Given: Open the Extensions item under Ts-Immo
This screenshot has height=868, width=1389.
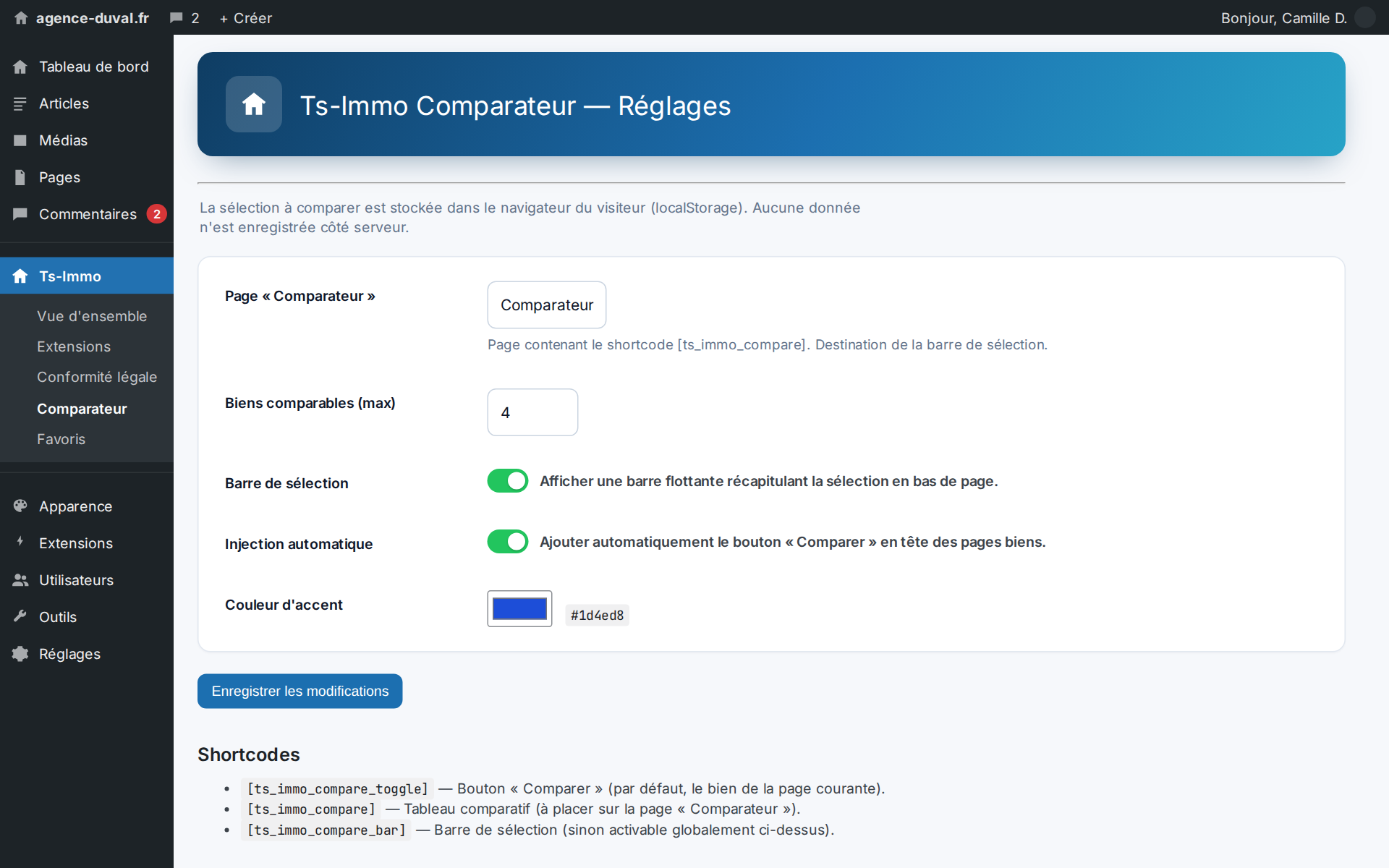Looking at the screenshot, I should [x=74, y=346].
